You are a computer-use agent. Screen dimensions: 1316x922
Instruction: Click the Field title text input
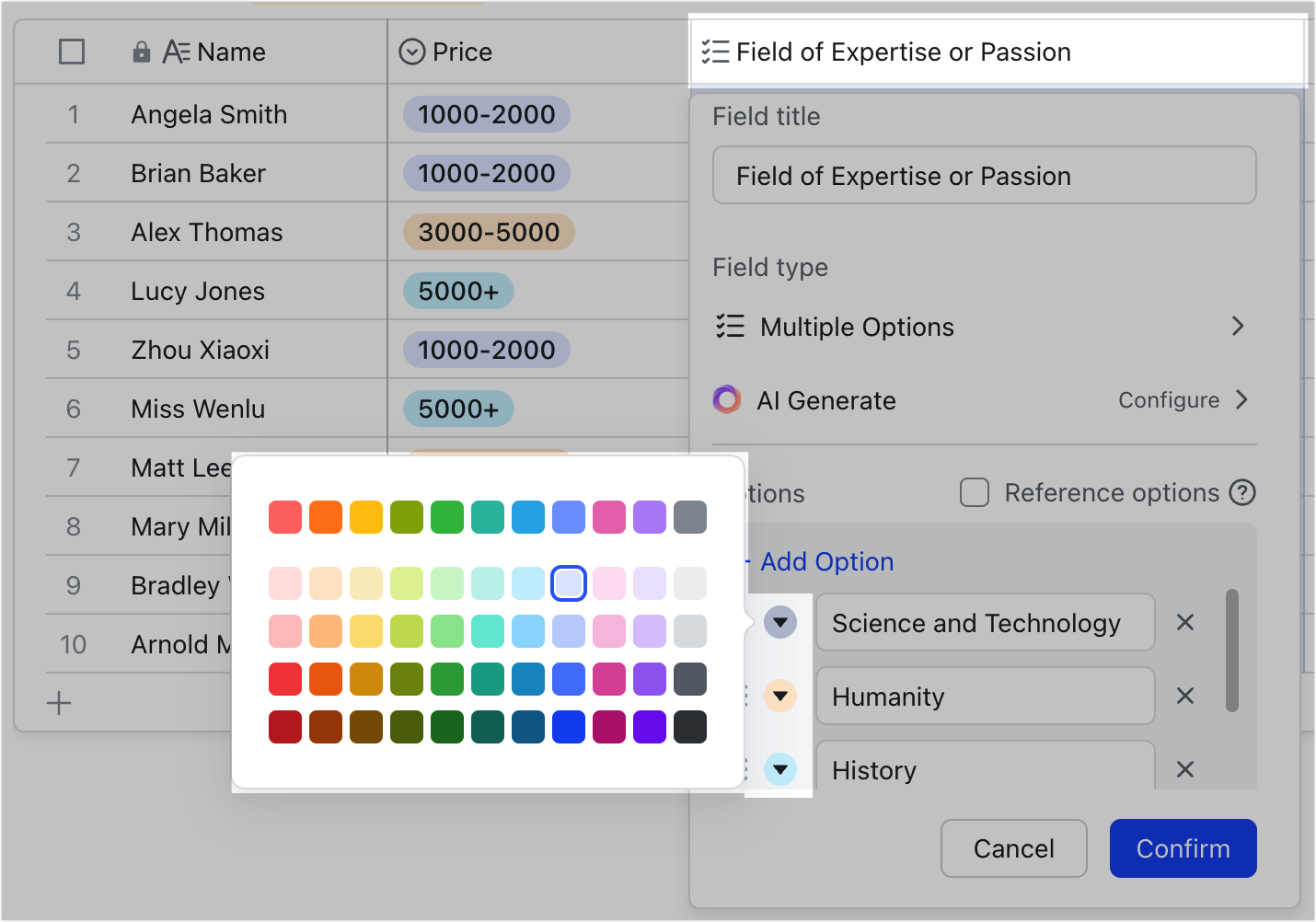tap(984, 175)
